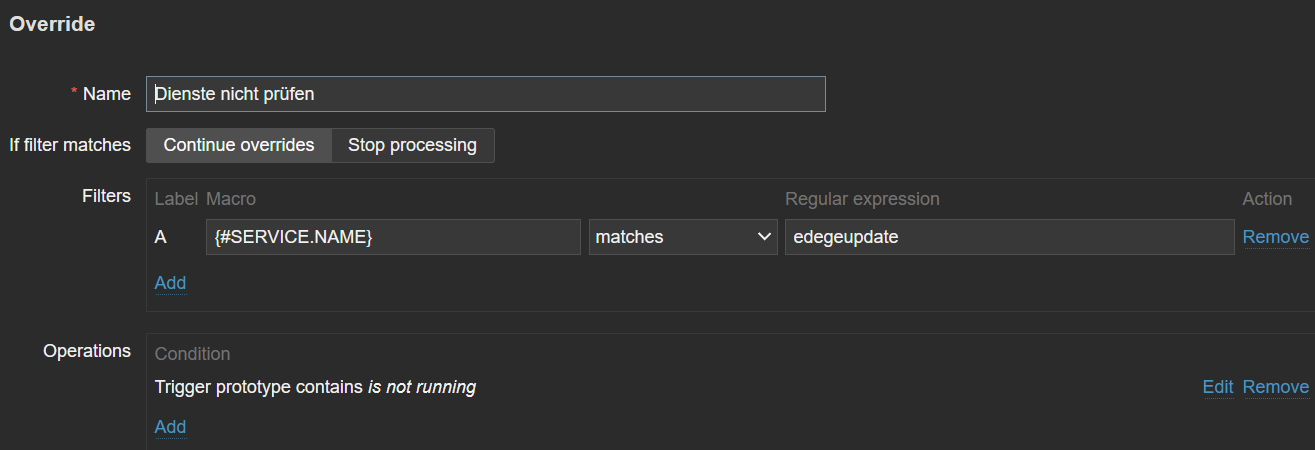The width and height of the screenshot is (1315, 450).
Task: Click the override Name input field
Action: [485, 94]
